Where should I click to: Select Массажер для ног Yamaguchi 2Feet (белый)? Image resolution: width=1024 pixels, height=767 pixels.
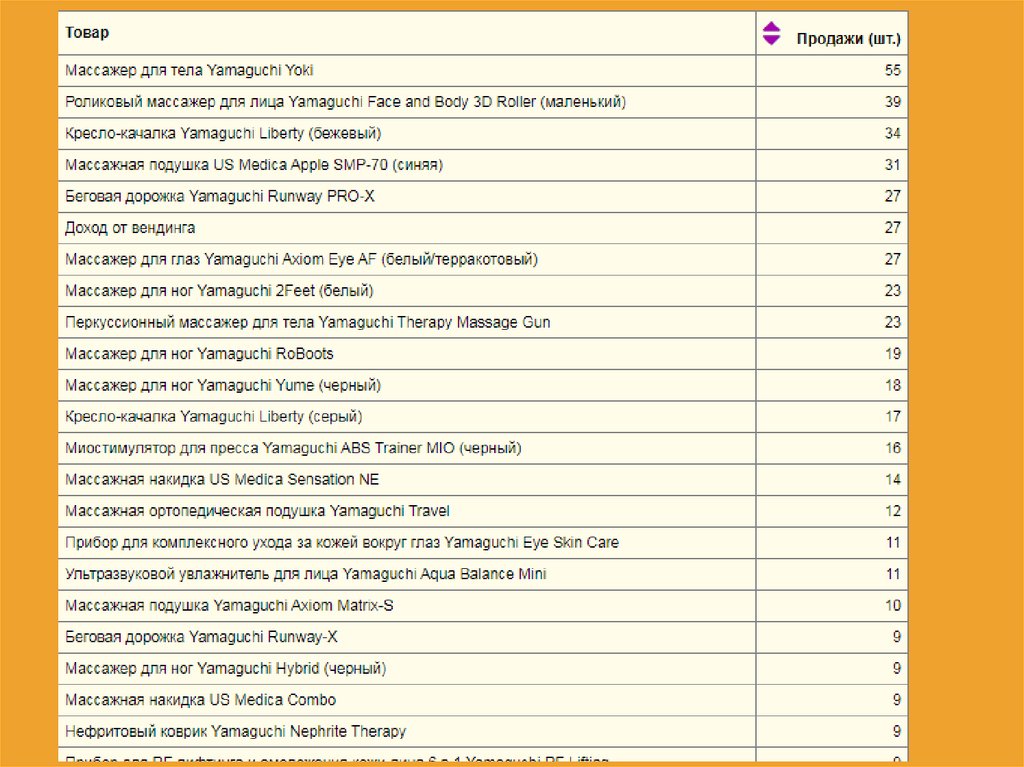[219, 291]
